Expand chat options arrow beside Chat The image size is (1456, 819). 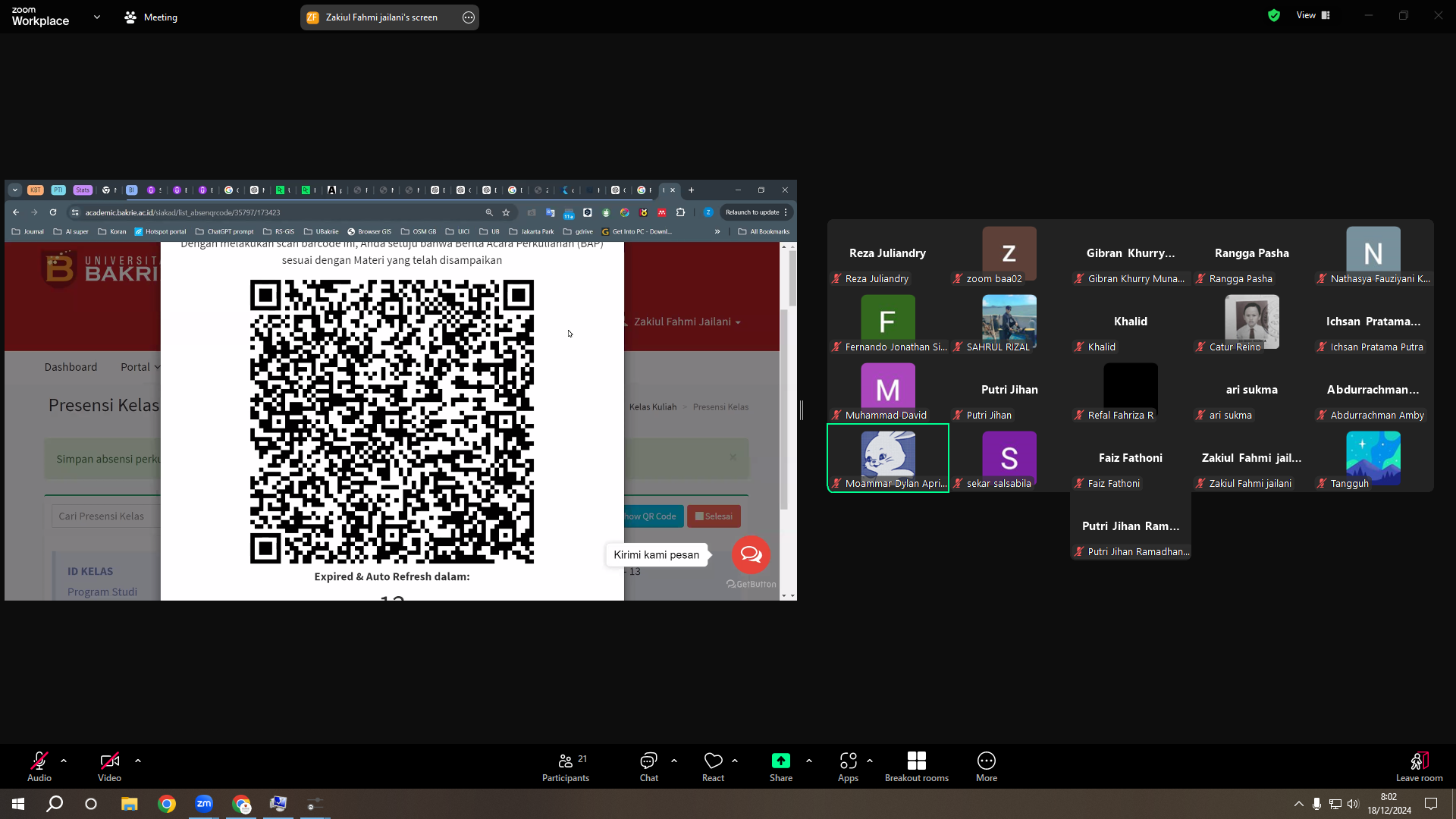674,761
